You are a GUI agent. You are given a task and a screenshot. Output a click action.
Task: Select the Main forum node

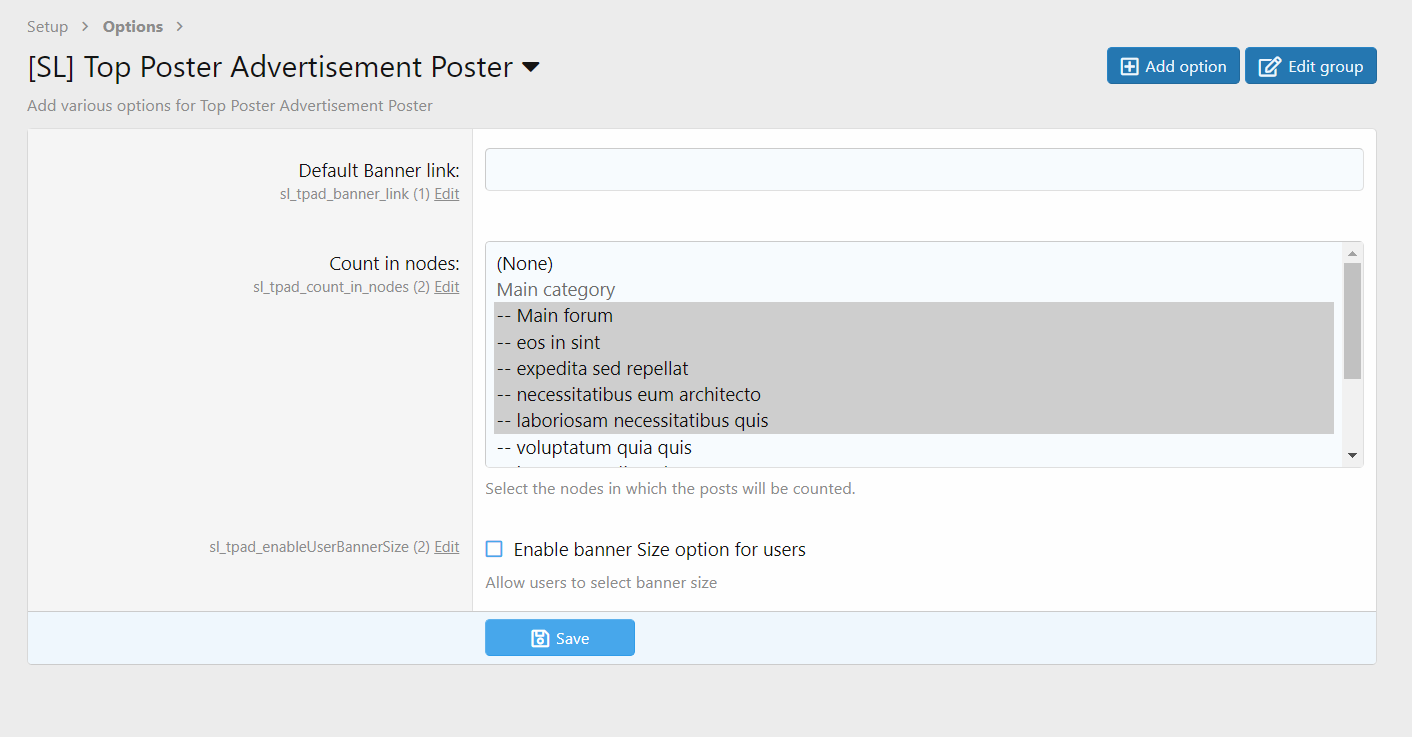coord(565,316)
